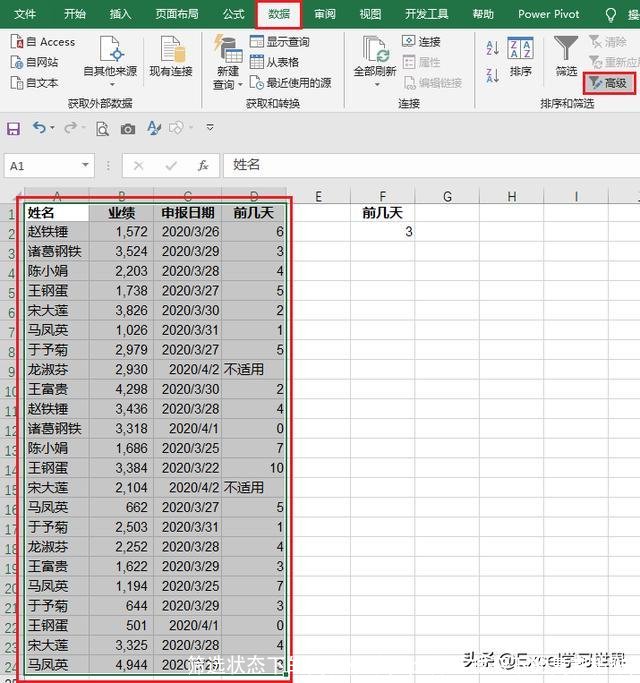Open the Name Box dropdown arrow
The image size is (640, 683).
85,165
